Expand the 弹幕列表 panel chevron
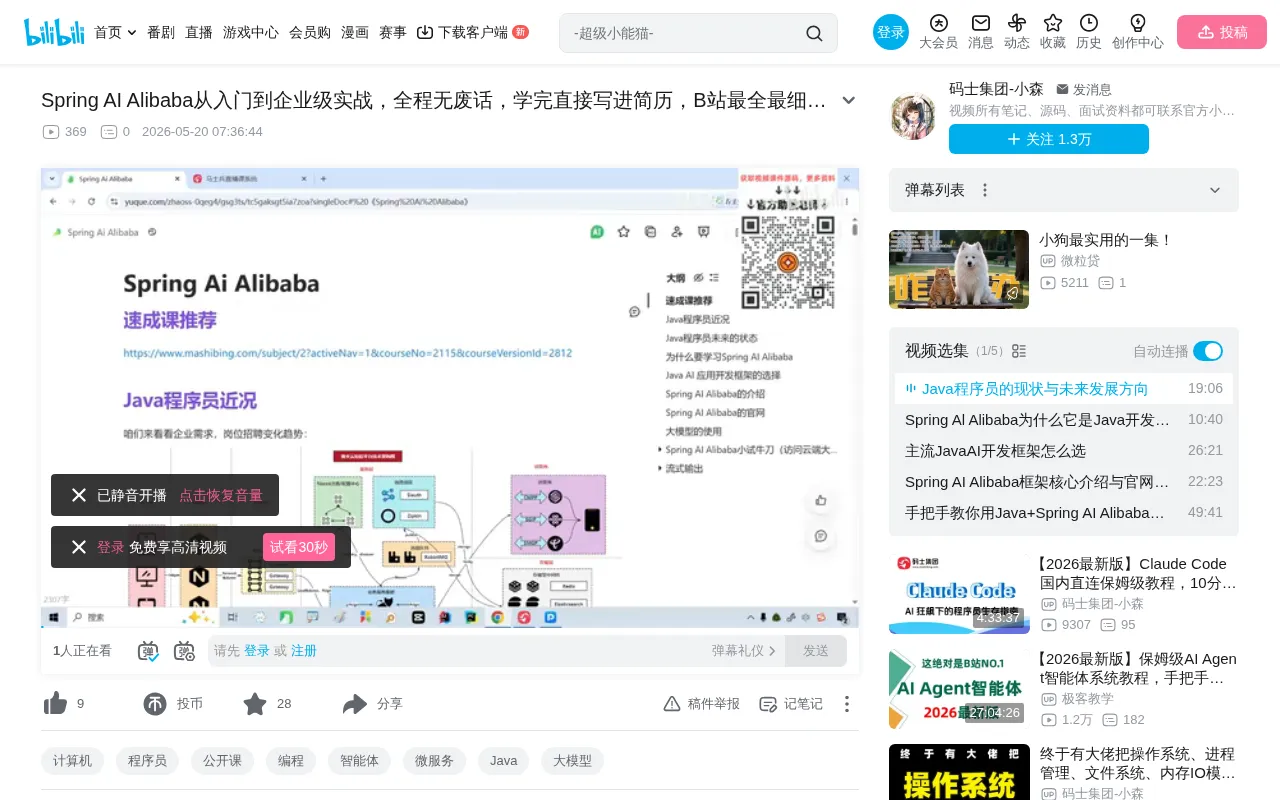This screenshot has width=1280, height=800. [1215, 190]
